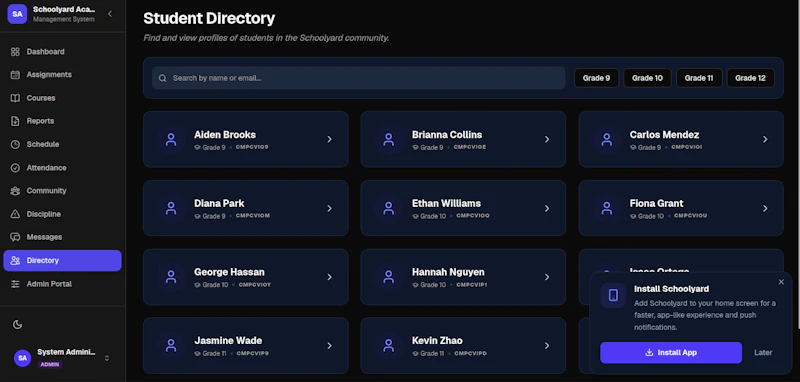800x382 pixels.
Task: Click the Discipline warning triangle icon
Action: (15, 214)
